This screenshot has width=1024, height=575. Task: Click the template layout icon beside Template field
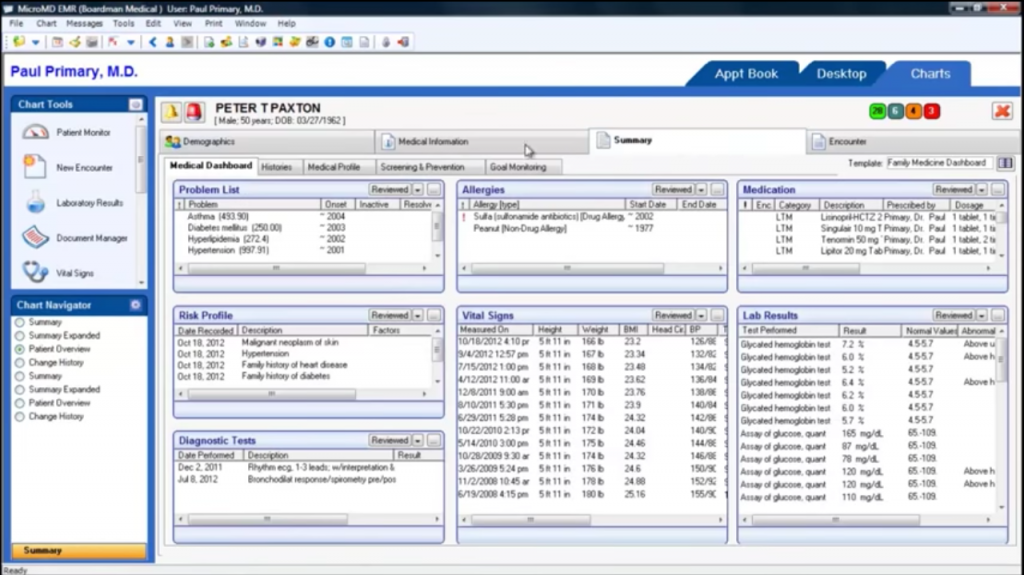click(1005, 163)
